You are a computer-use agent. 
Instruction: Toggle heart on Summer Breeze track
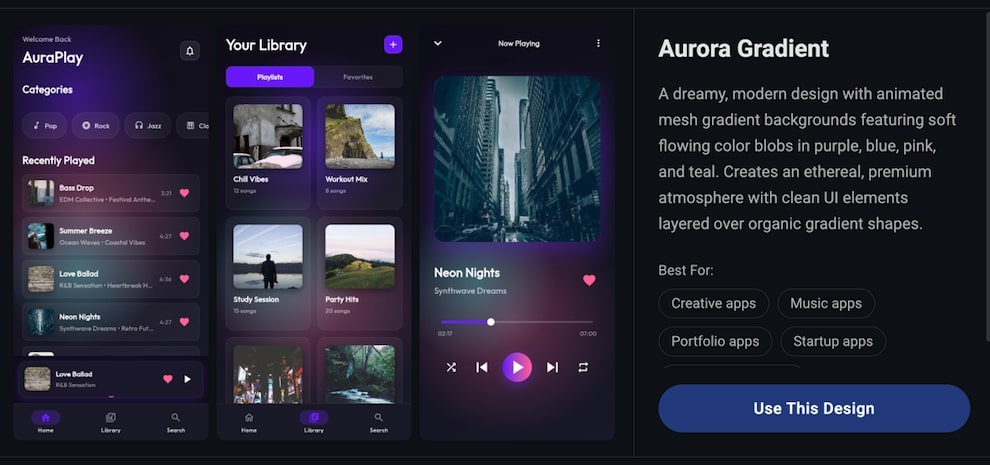[x=184, y=236]
